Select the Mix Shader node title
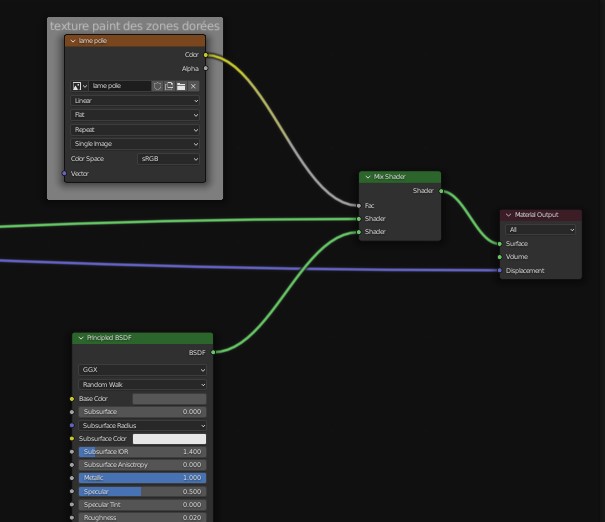The image size is (605, 522). [x=389, y=177]
